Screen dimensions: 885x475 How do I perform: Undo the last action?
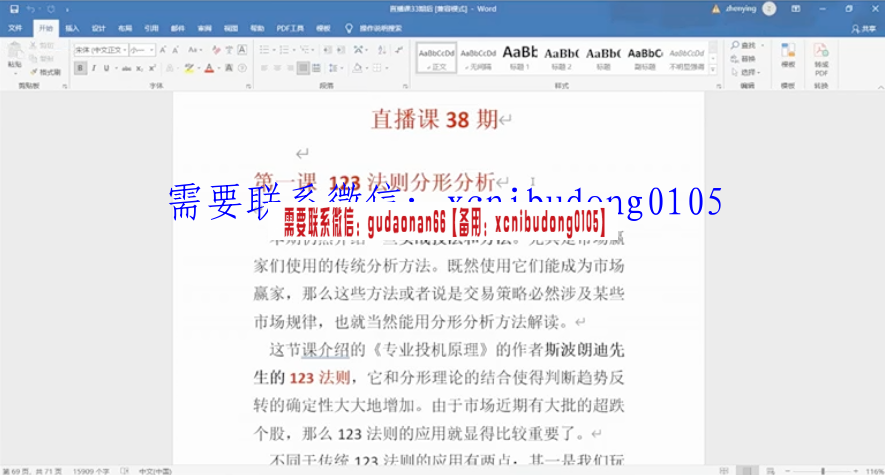[x=31, y=9]
